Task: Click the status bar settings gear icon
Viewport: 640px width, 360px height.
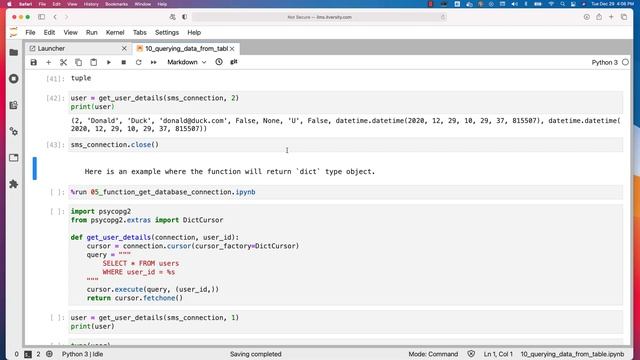Action: pos(49,354)
